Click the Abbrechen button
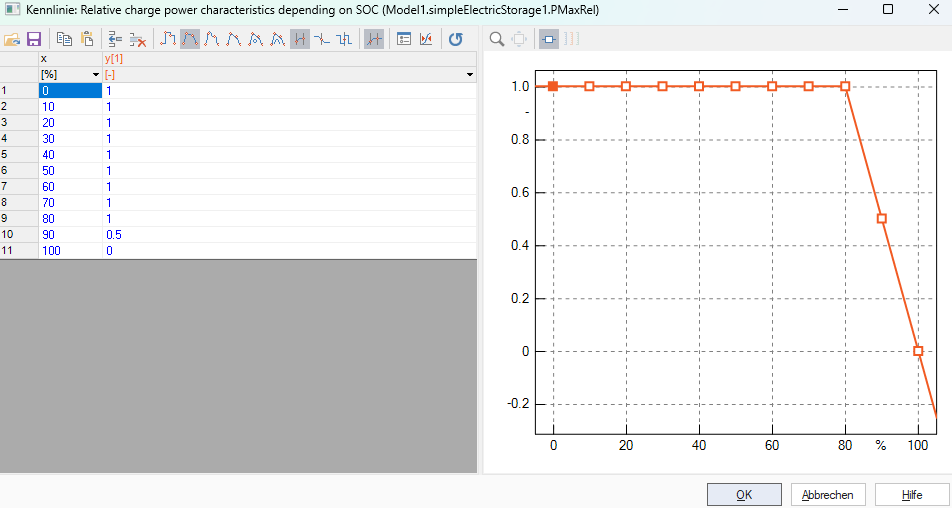The width and height of the screenshot is (952, 508). tap(828, 495)
